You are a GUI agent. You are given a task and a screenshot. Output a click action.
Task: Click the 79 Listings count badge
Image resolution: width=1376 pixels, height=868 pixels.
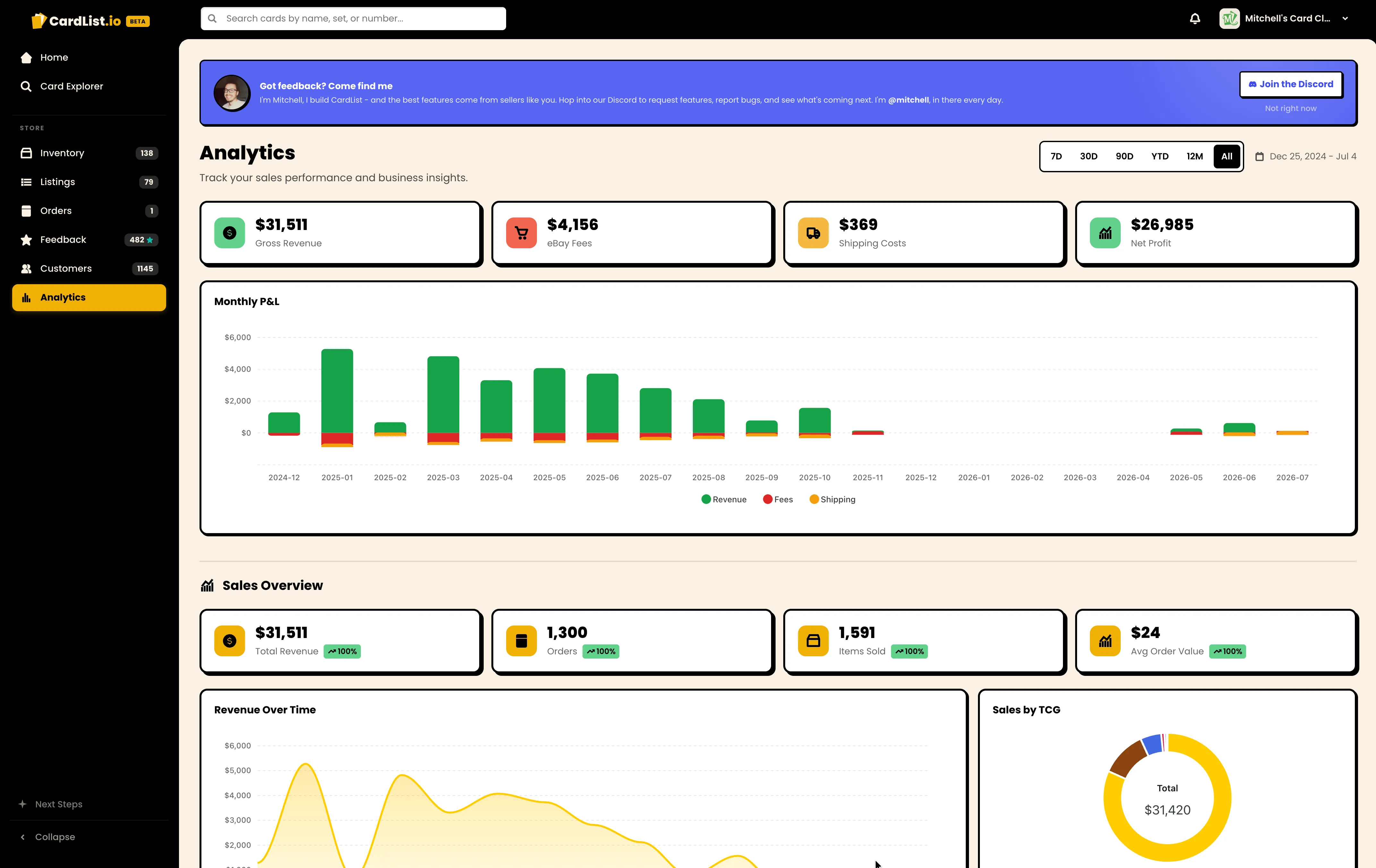point(149,182)
